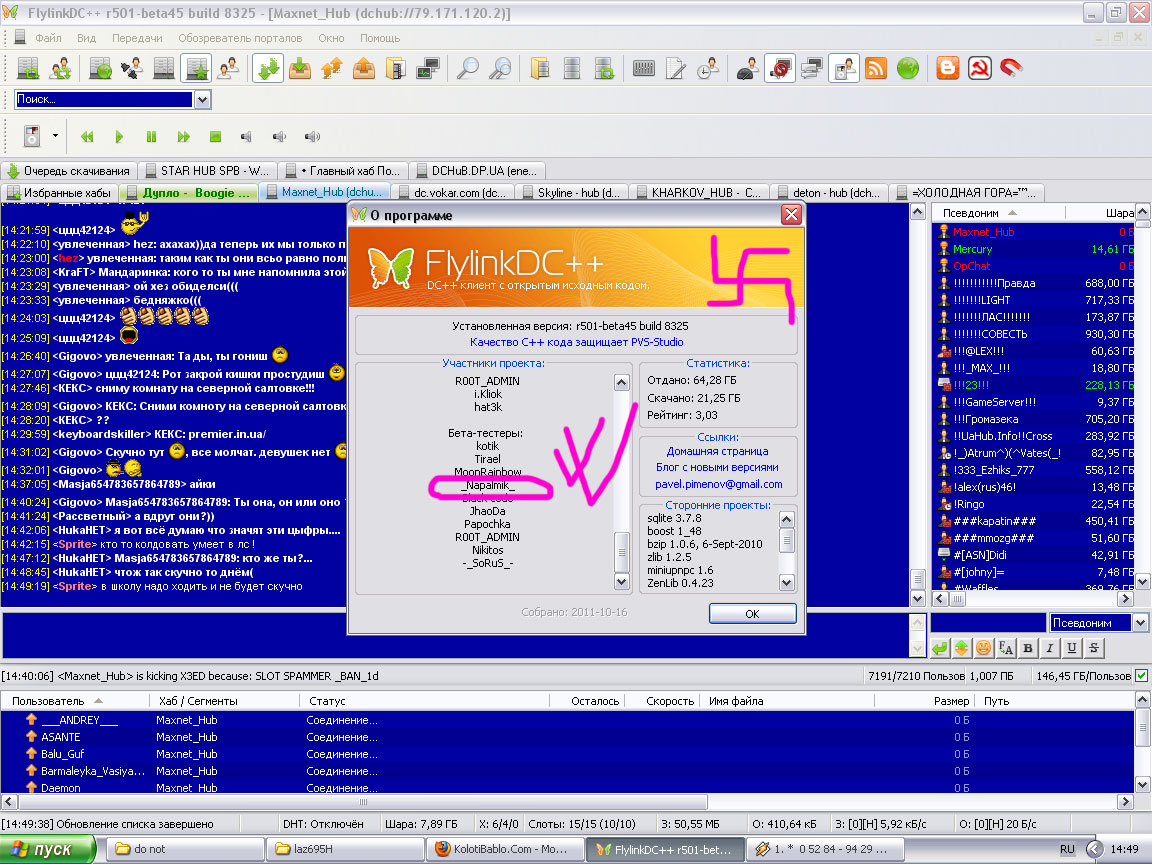
Task: Click transfers pane horizontal scrollbar thumb
Action: 362,802
